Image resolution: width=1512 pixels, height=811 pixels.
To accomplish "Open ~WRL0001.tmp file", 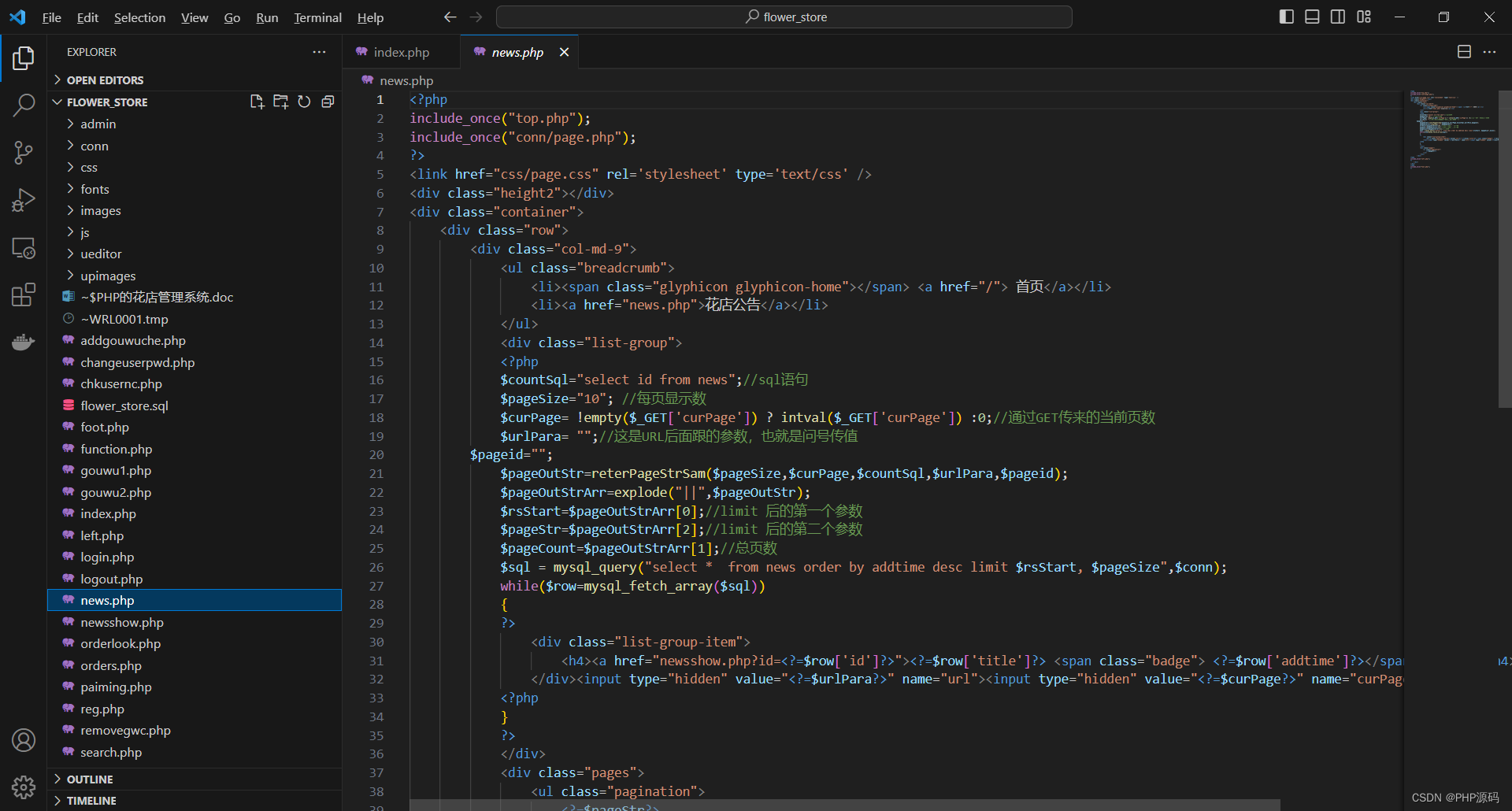I will click(x=195, y=319).
